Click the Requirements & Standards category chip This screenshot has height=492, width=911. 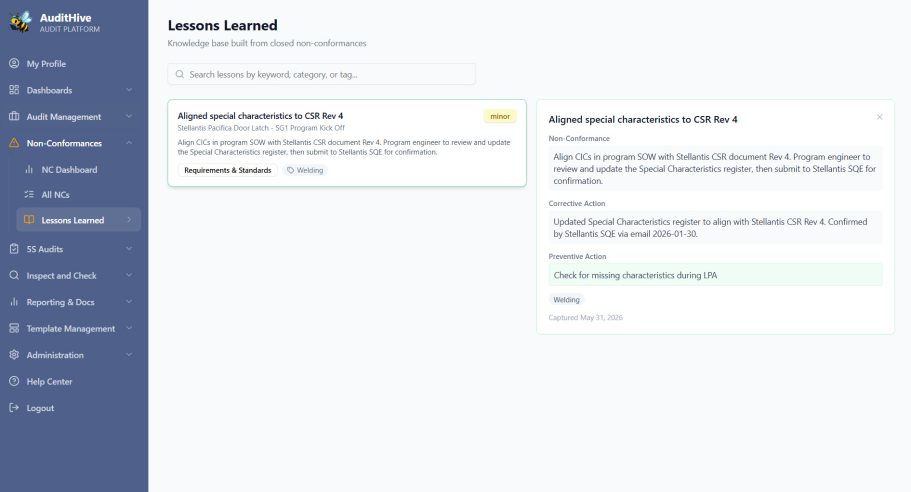(x=228, y=170)
